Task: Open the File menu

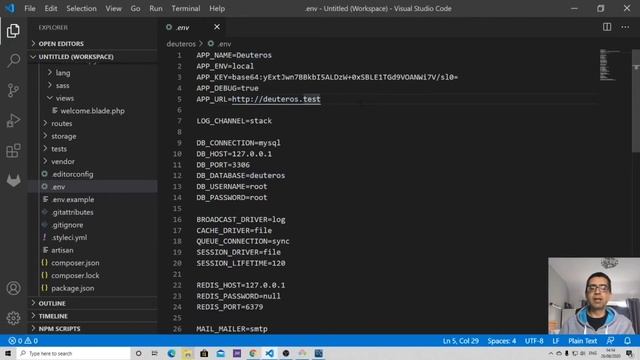Action: point(30,8)
